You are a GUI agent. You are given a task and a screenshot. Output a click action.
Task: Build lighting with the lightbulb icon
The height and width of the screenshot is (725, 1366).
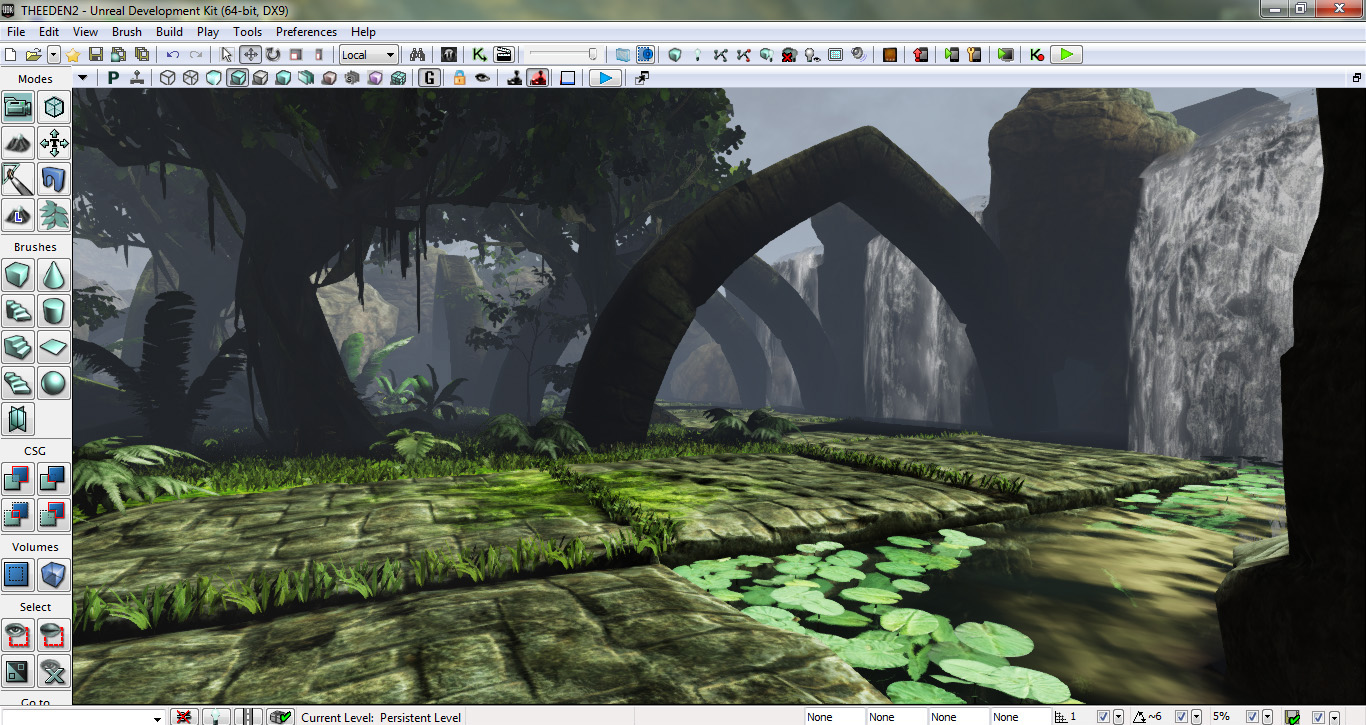click(698, 54)
